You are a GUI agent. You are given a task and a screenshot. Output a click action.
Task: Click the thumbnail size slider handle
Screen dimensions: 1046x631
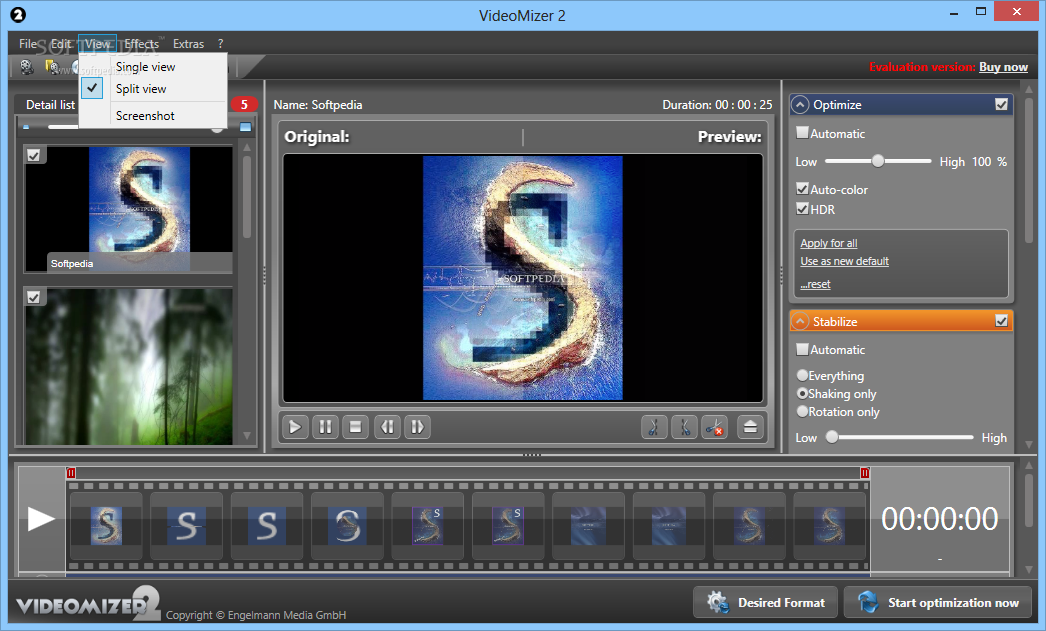point(217,127)
